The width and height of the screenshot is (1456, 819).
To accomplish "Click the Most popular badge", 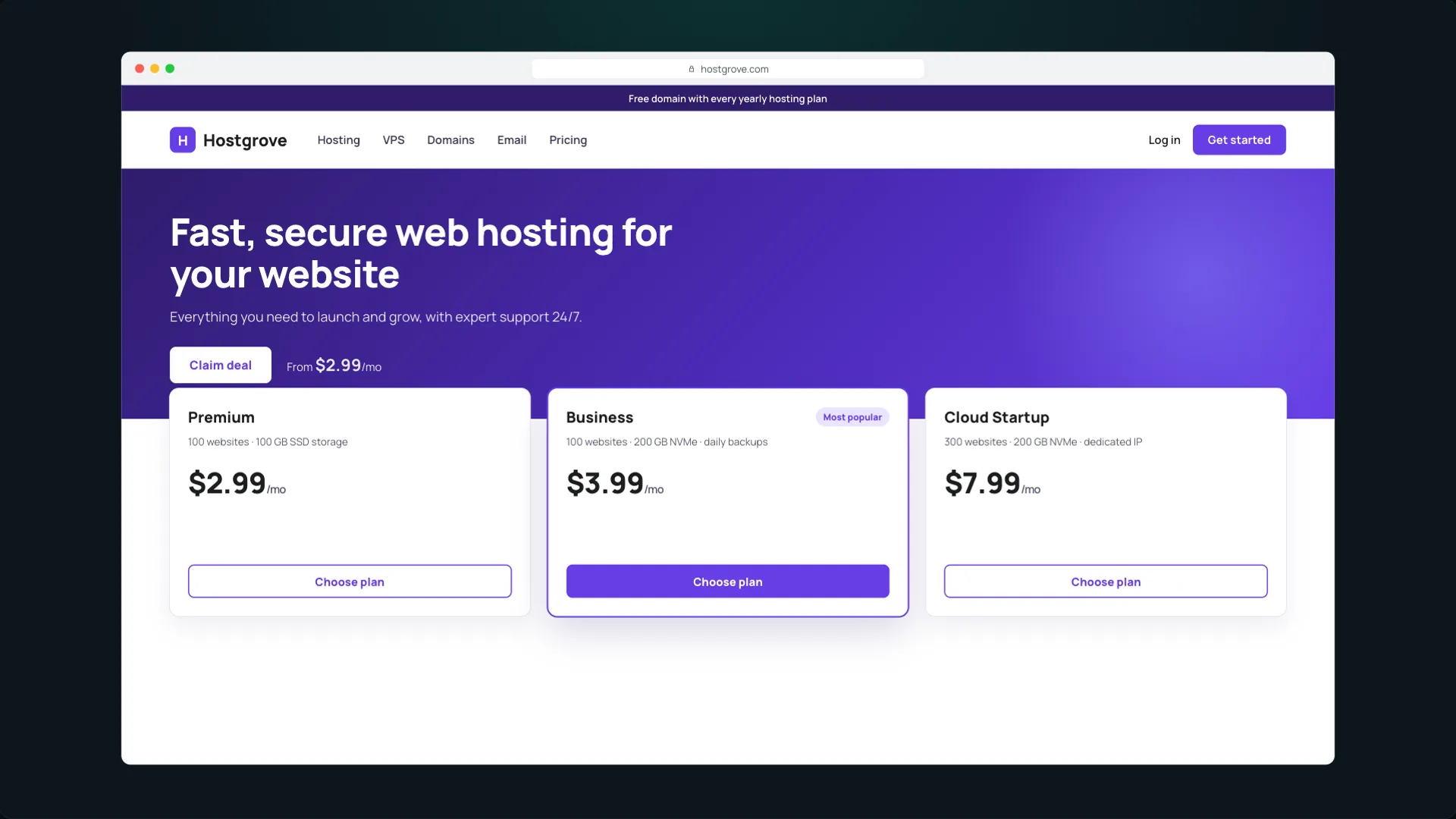I will (852, 417).
